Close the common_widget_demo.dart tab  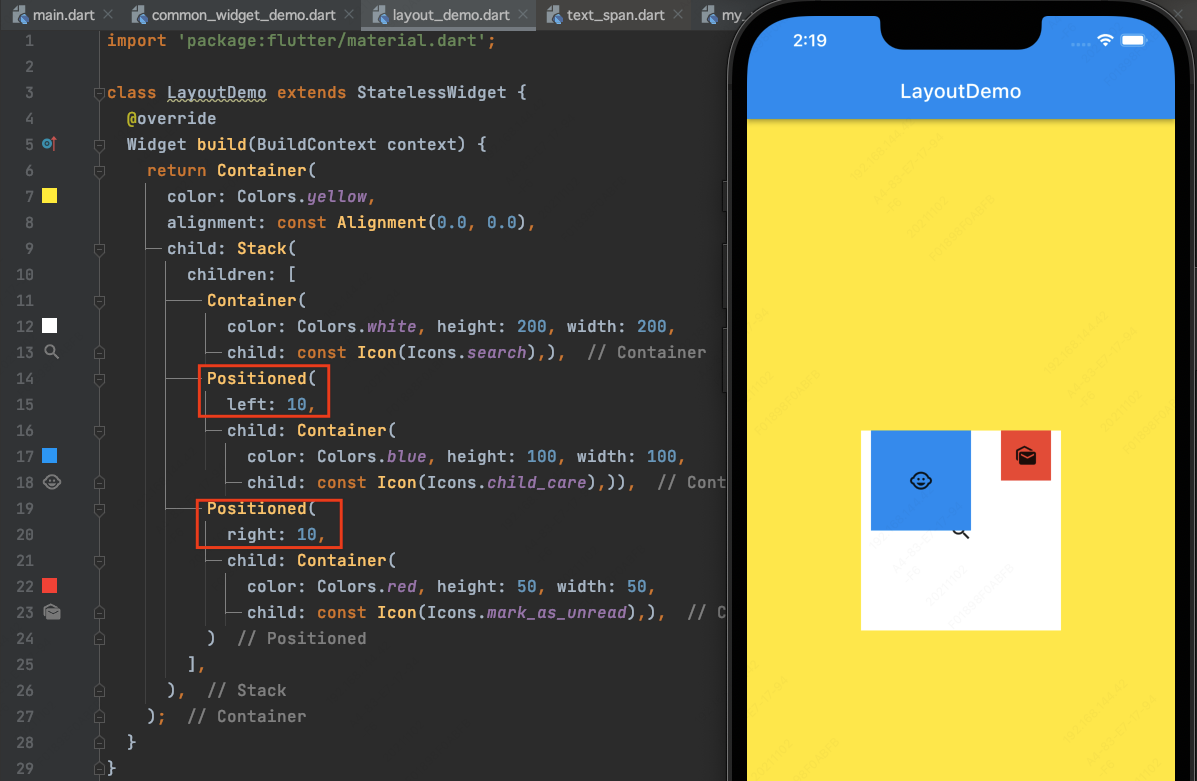coord(349,15)
